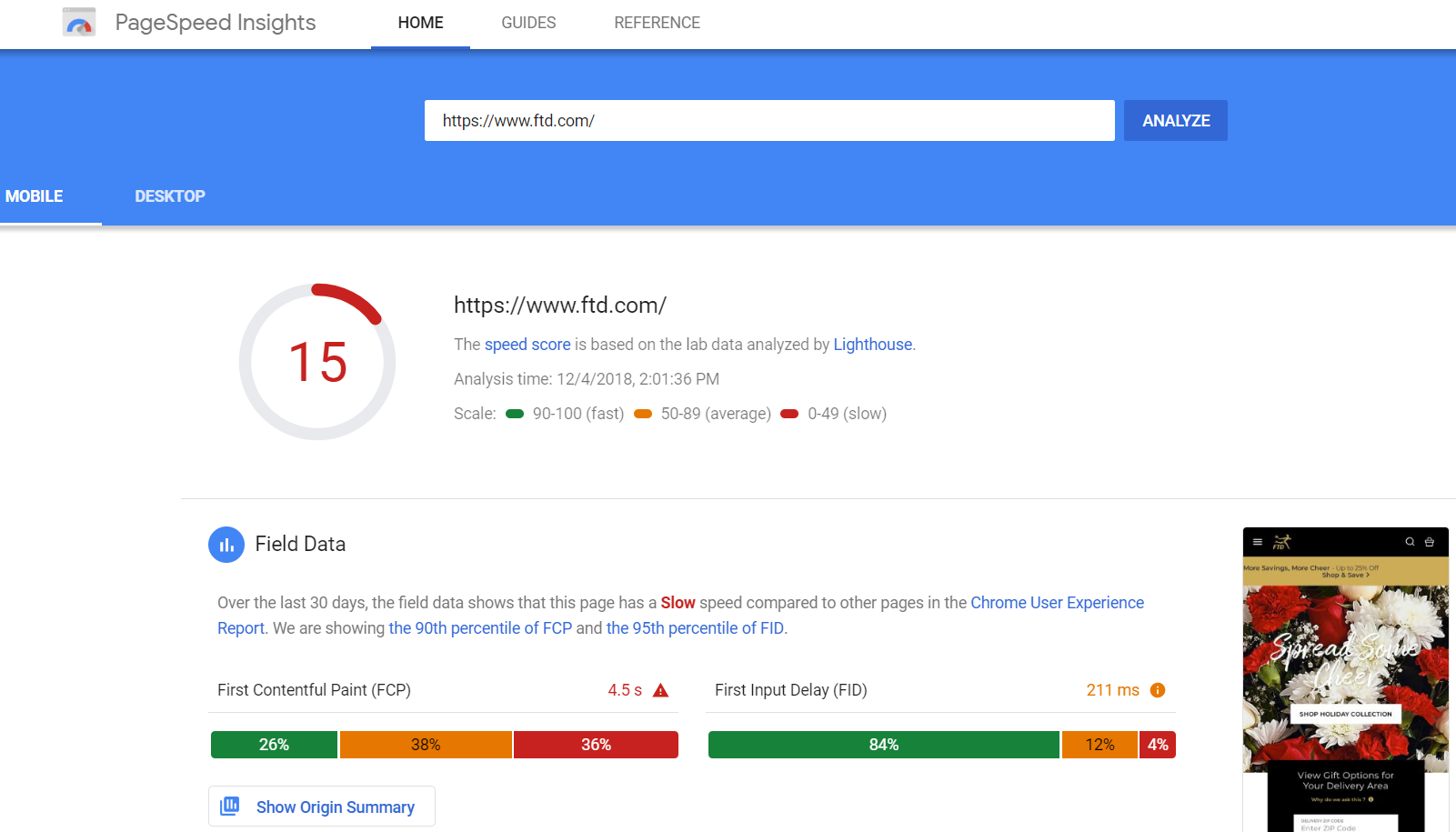Open the Lighthouse link
The image size is (1456, 832).
pyautogui.click(x=872, y=344)
